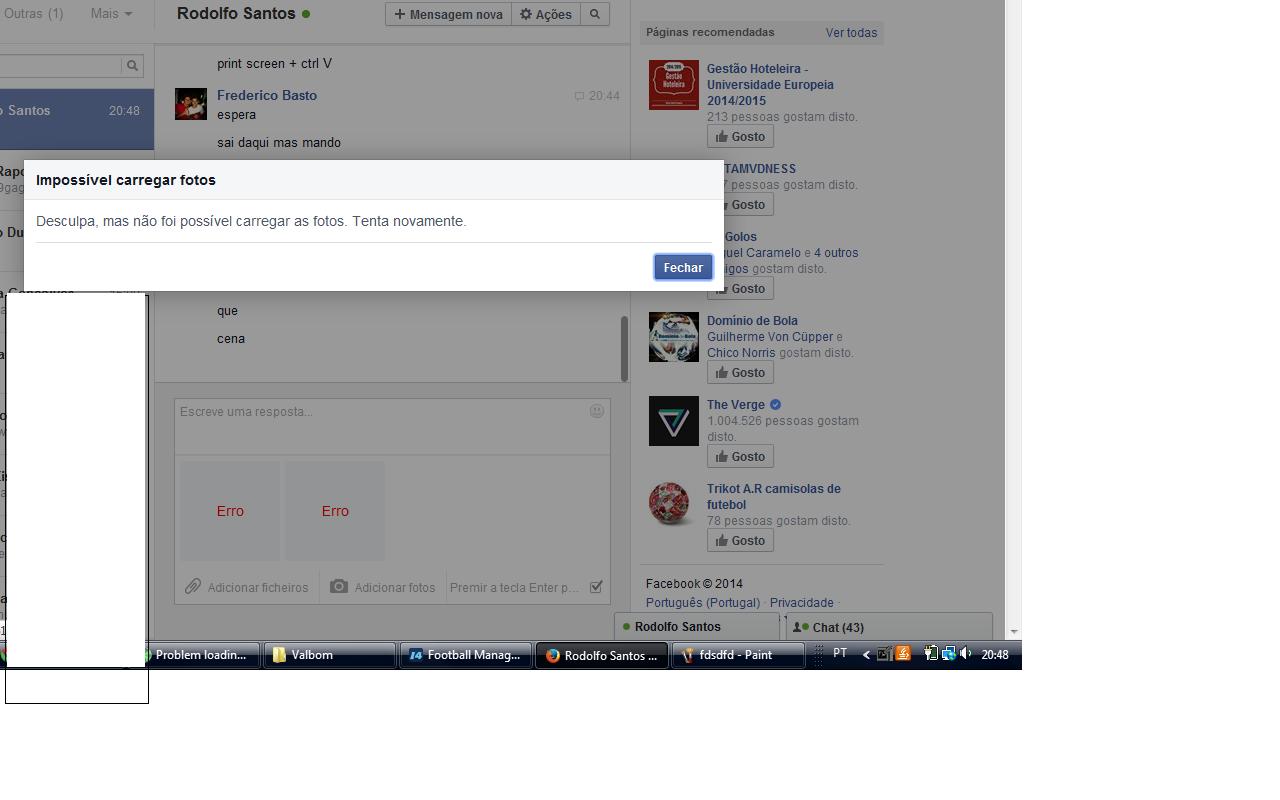Close the photo upload error dialog with Fechar
This screenshot has height=800, width=1280.
pos(683,267)
